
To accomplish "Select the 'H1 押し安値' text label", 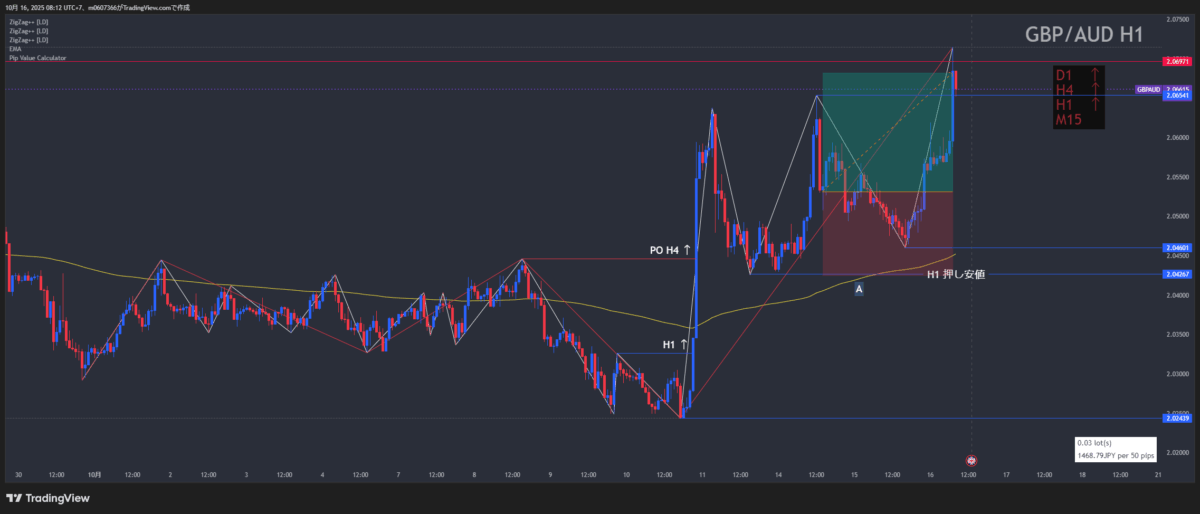I will (956, 274).
